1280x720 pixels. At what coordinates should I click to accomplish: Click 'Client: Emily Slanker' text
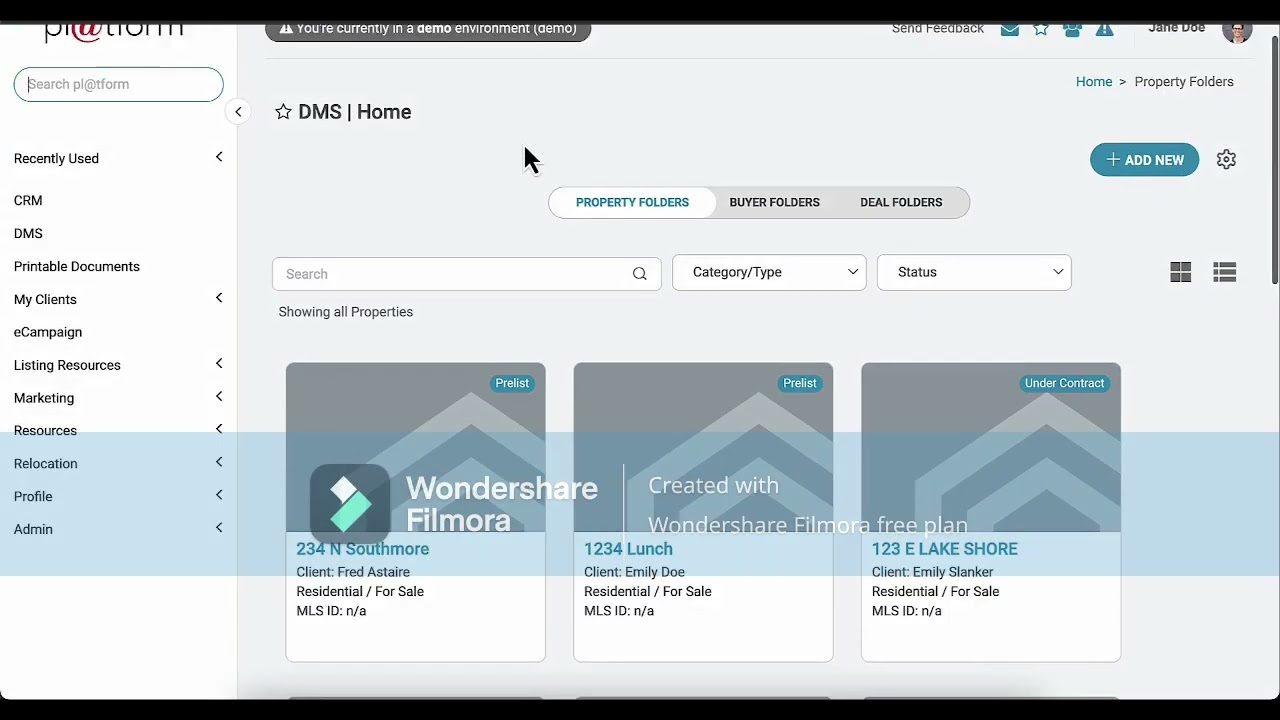tap(932, 572)
